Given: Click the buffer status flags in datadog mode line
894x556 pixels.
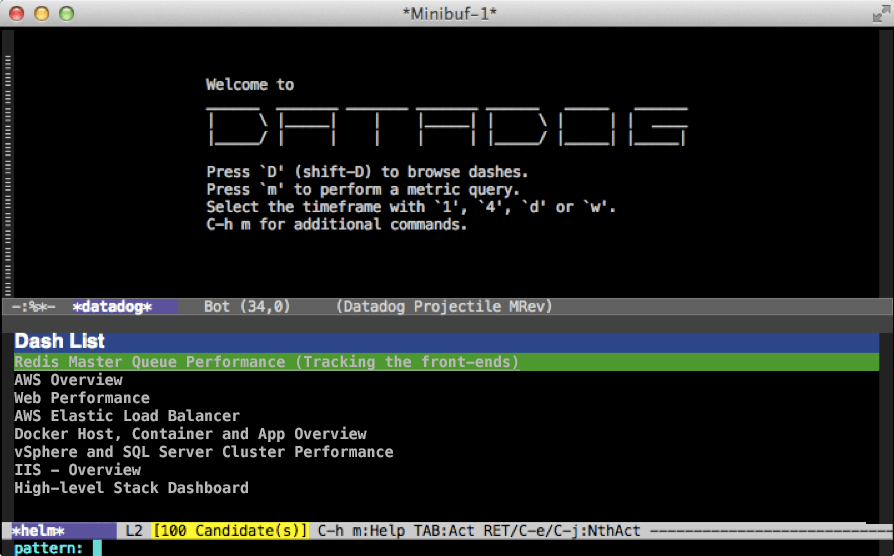Looking at the screenshot, I should click(x=33, y=307).
